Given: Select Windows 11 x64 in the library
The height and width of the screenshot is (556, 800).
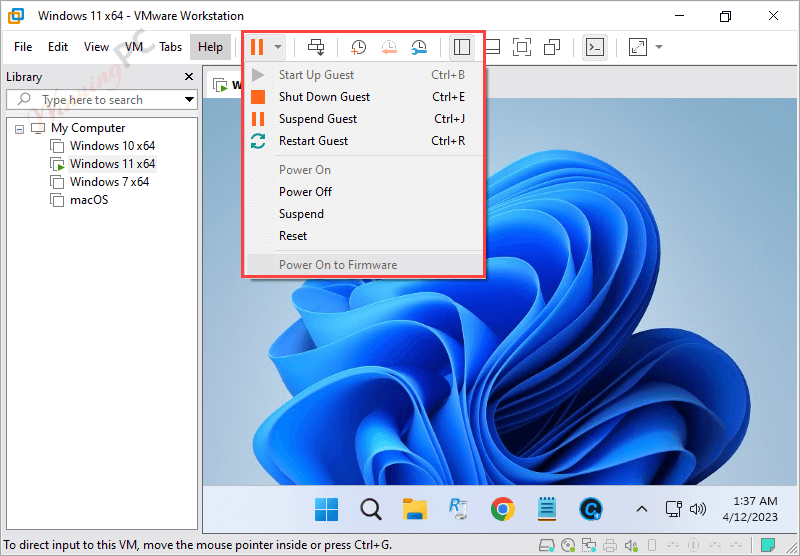Looking at the screenshot, I should [112, 164].
